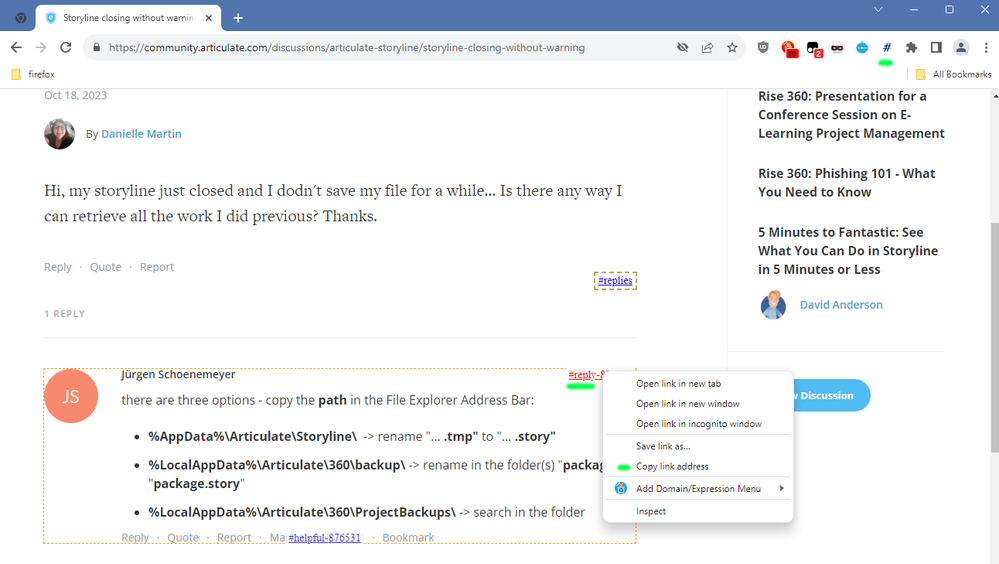This screenshot has width=999, height=564.
Task: Go forward to the next page
Action: point(41,47)
